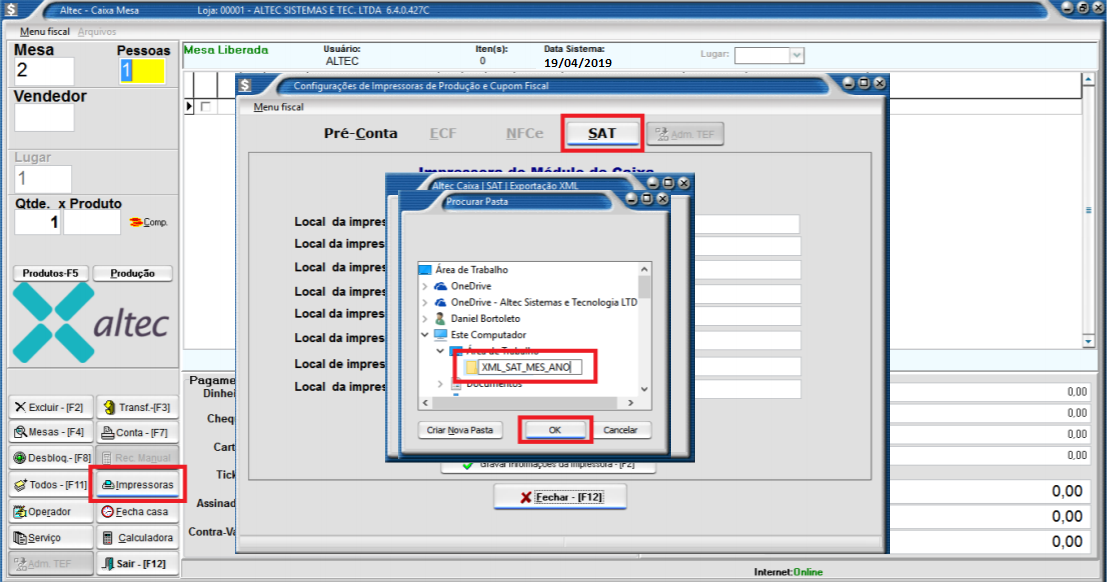Click Fechar - [F12] button

[560, 497]
